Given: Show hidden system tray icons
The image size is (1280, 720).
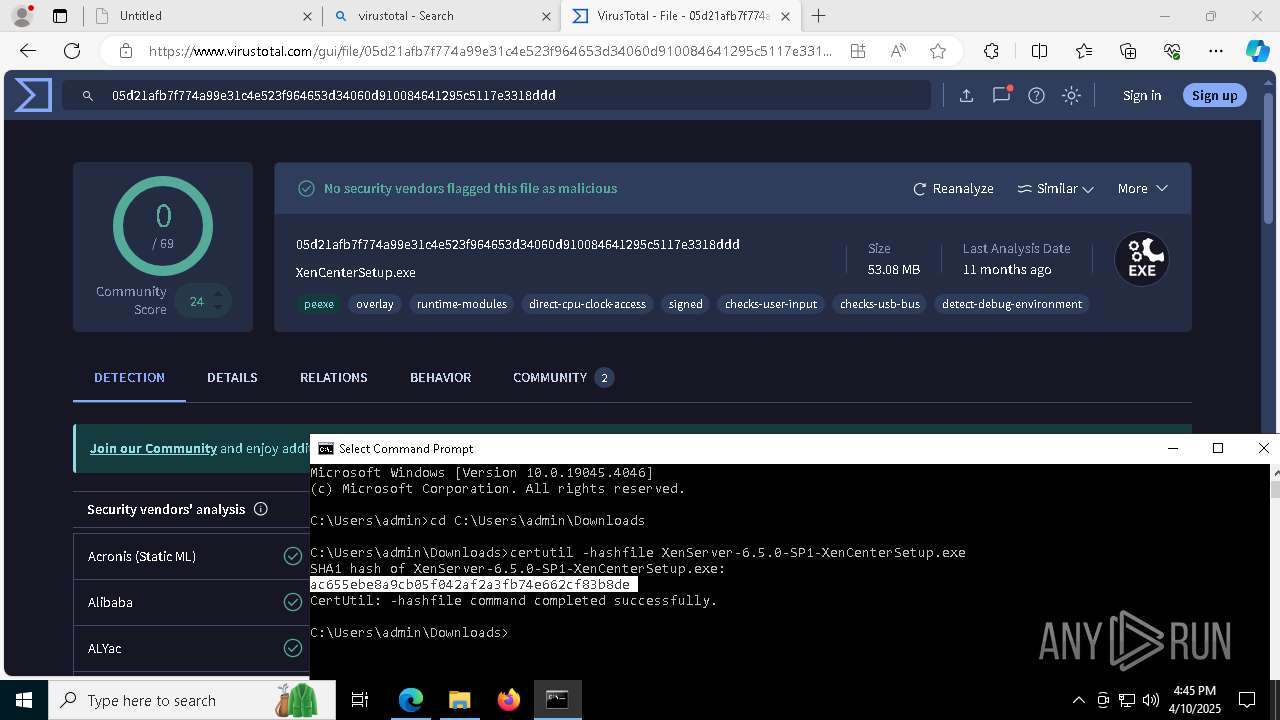Looking at the screenshot, I should tap(1078, 700).
